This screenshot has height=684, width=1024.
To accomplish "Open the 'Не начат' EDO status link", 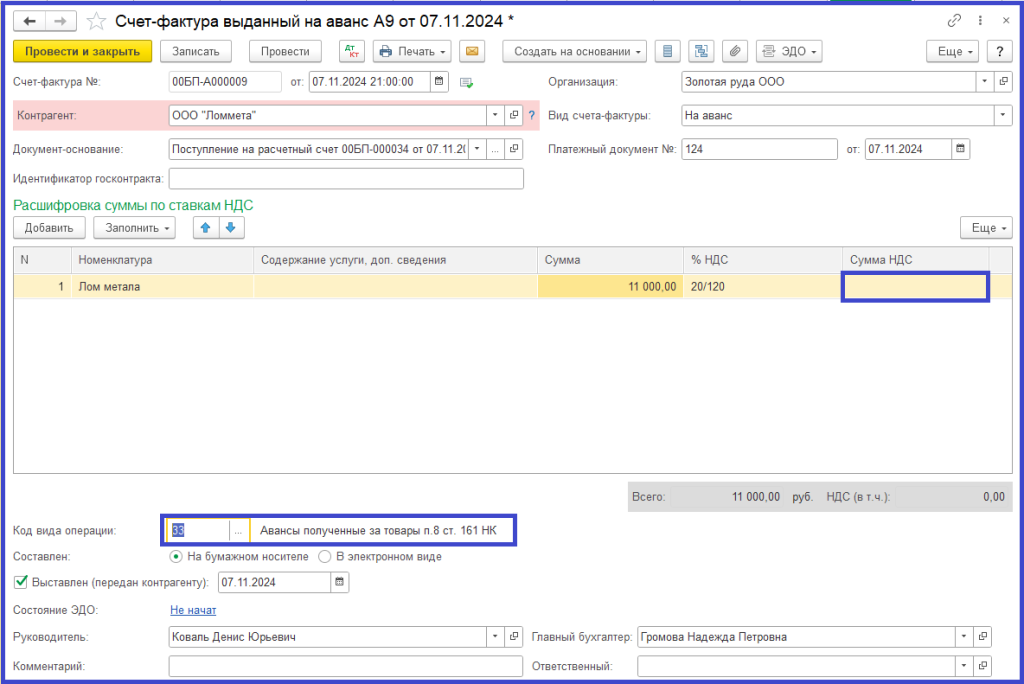I will click(x=193, y=610).
